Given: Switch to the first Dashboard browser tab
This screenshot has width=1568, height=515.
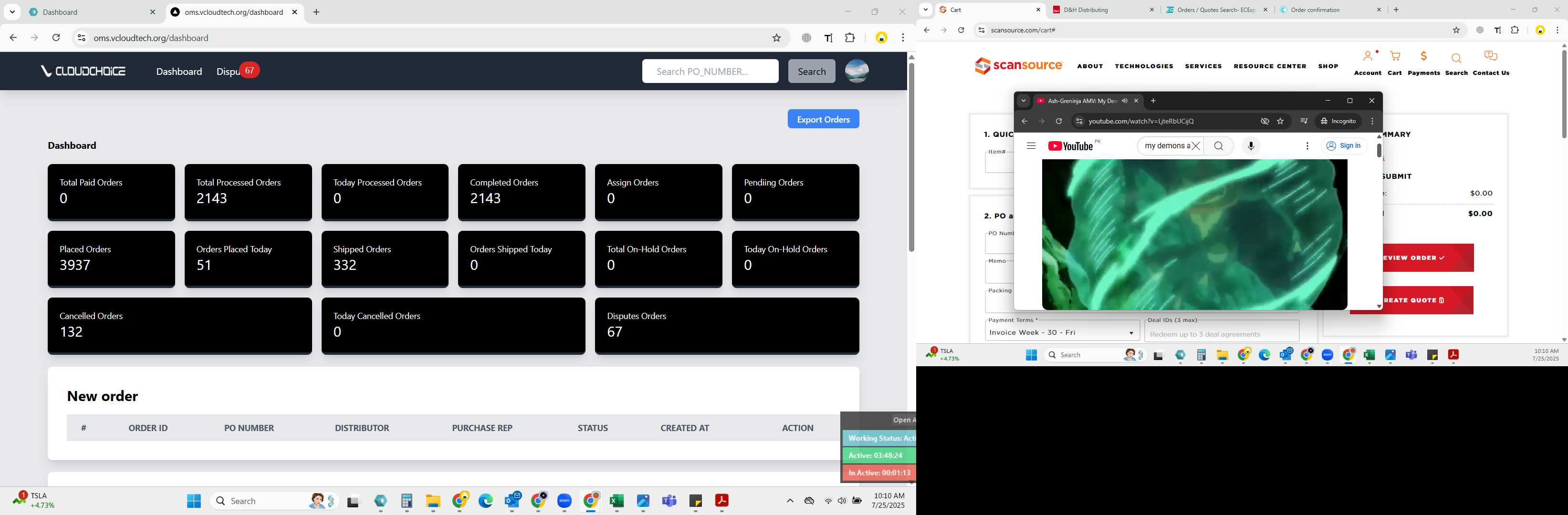Looking at the screenshot, I should coord(91,12).
